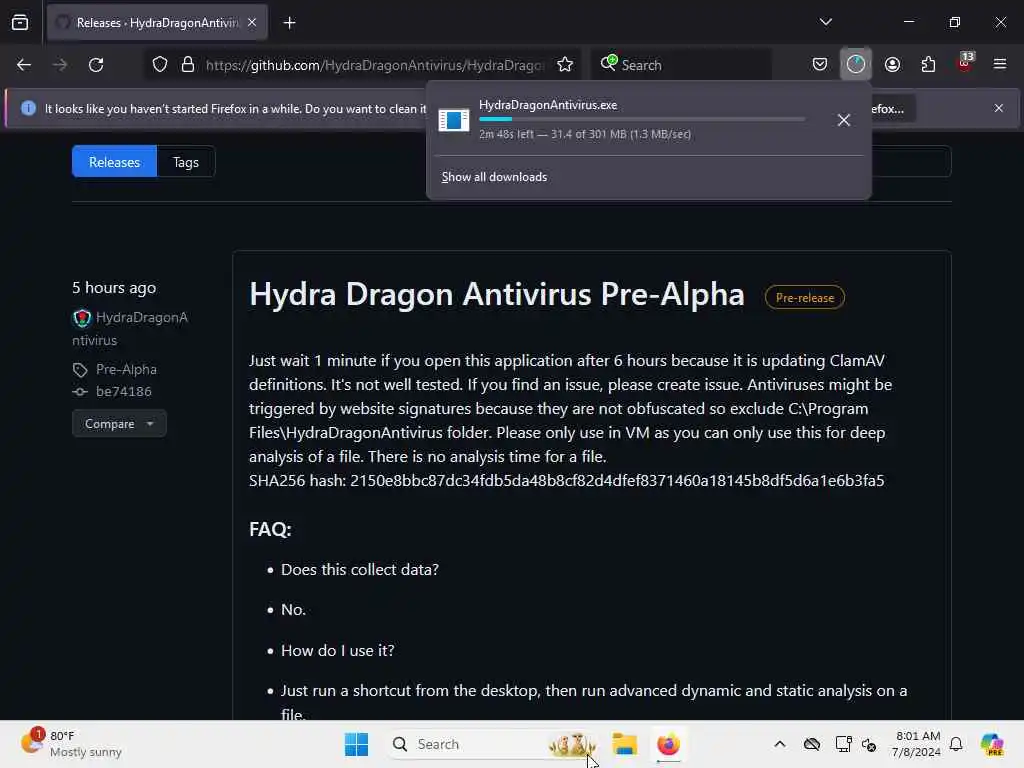
Task: Open commit be74186
Action: click(x=123, y=392)
